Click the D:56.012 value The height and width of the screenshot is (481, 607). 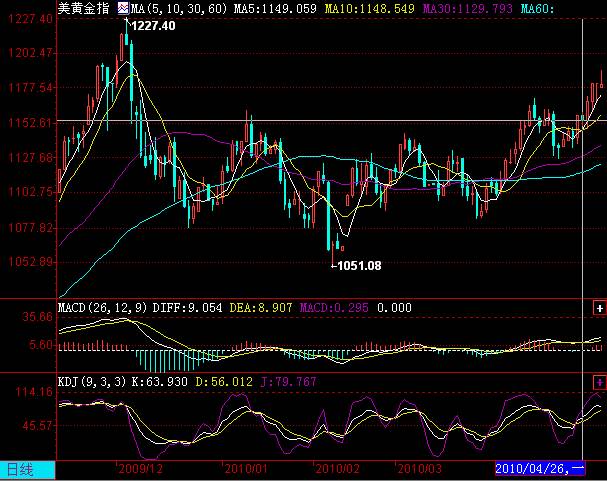[224, 382]
